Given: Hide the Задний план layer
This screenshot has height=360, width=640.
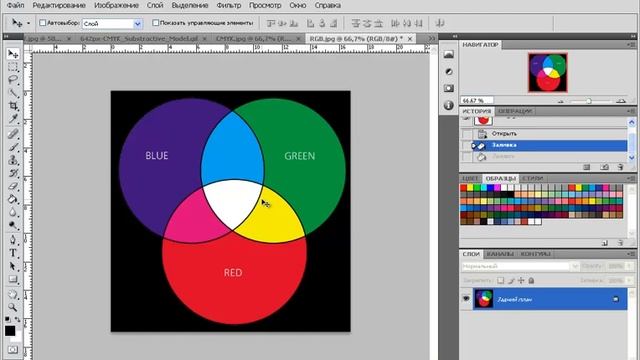Looking at the screenshot, I should coord(466,299).
